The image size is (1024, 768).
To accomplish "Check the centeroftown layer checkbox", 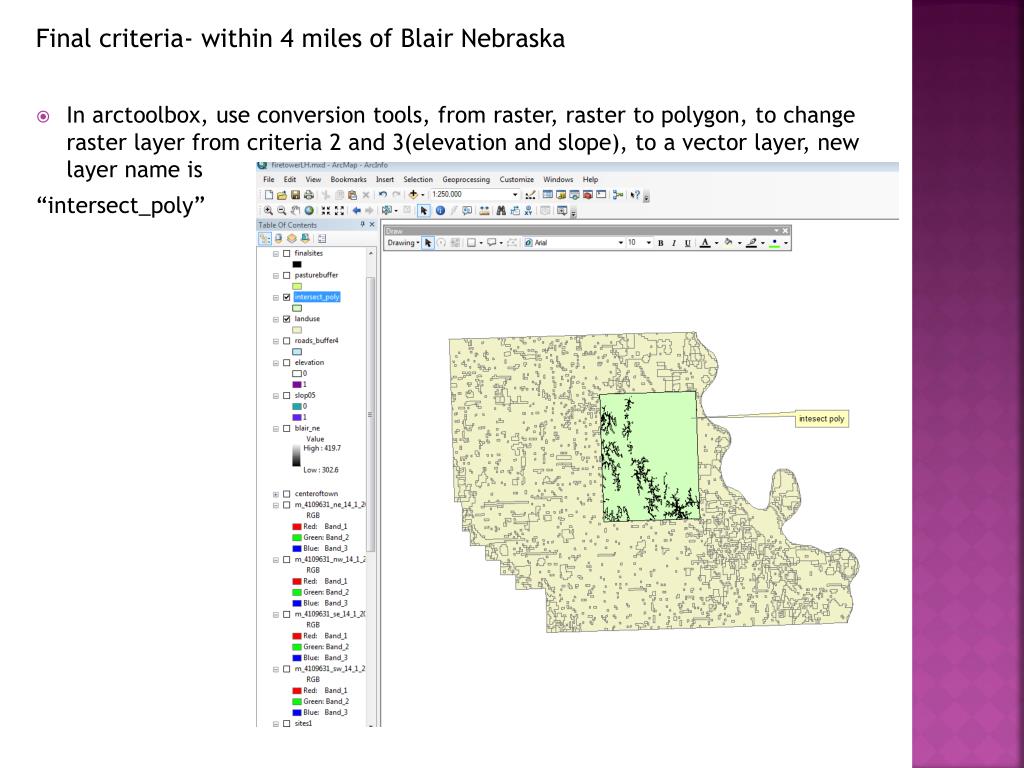I will pos(287,494).
